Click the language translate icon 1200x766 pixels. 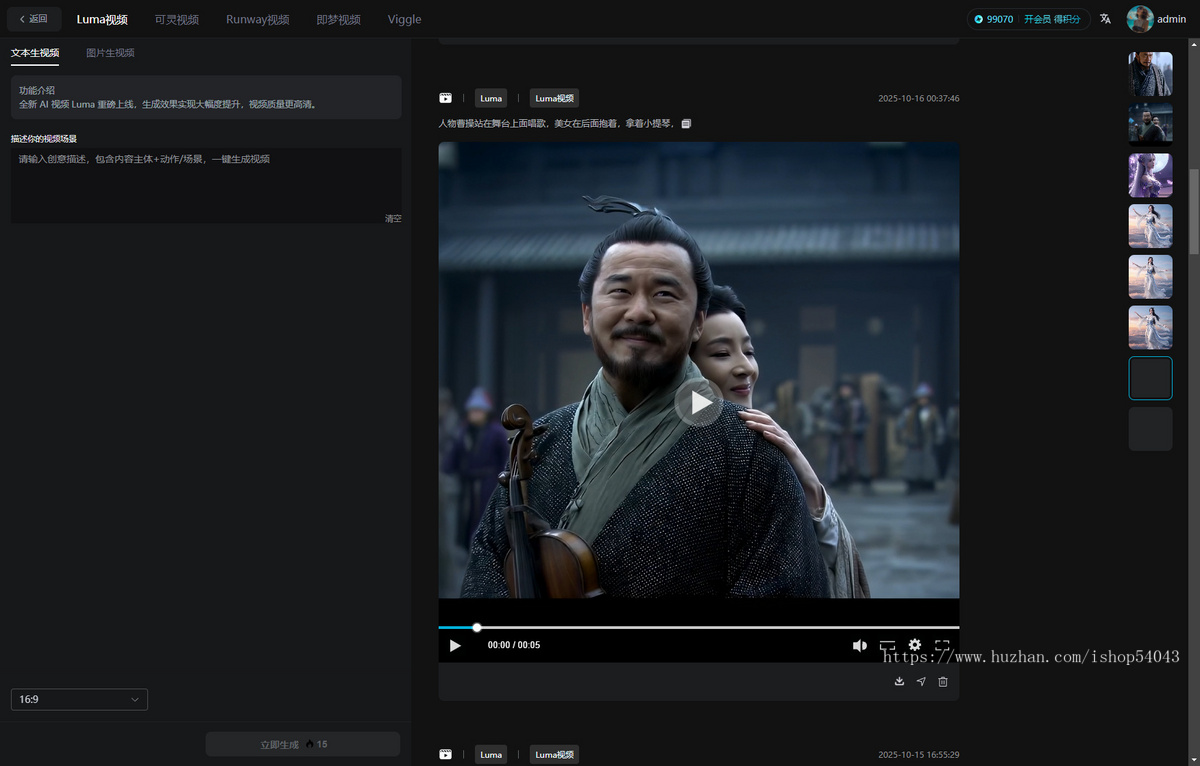(x=1105, y=19)
